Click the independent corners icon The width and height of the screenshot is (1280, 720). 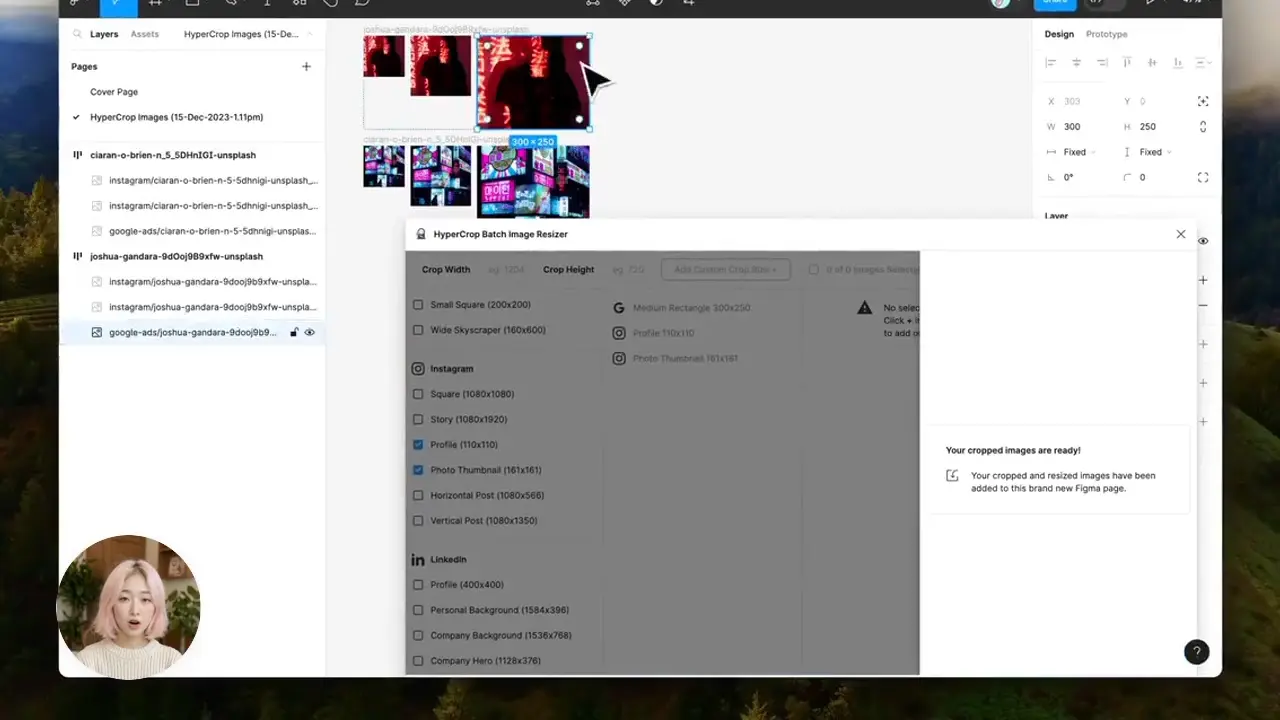[x=1202, y=177]
